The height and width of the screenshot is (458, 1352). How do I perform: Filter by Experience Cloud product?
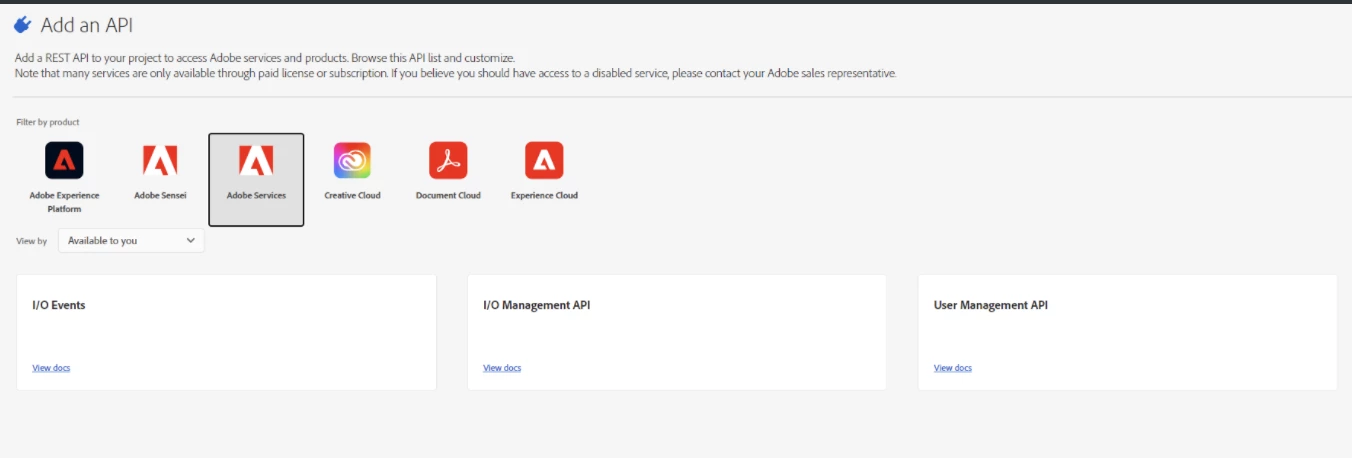[x=544, y=160]
